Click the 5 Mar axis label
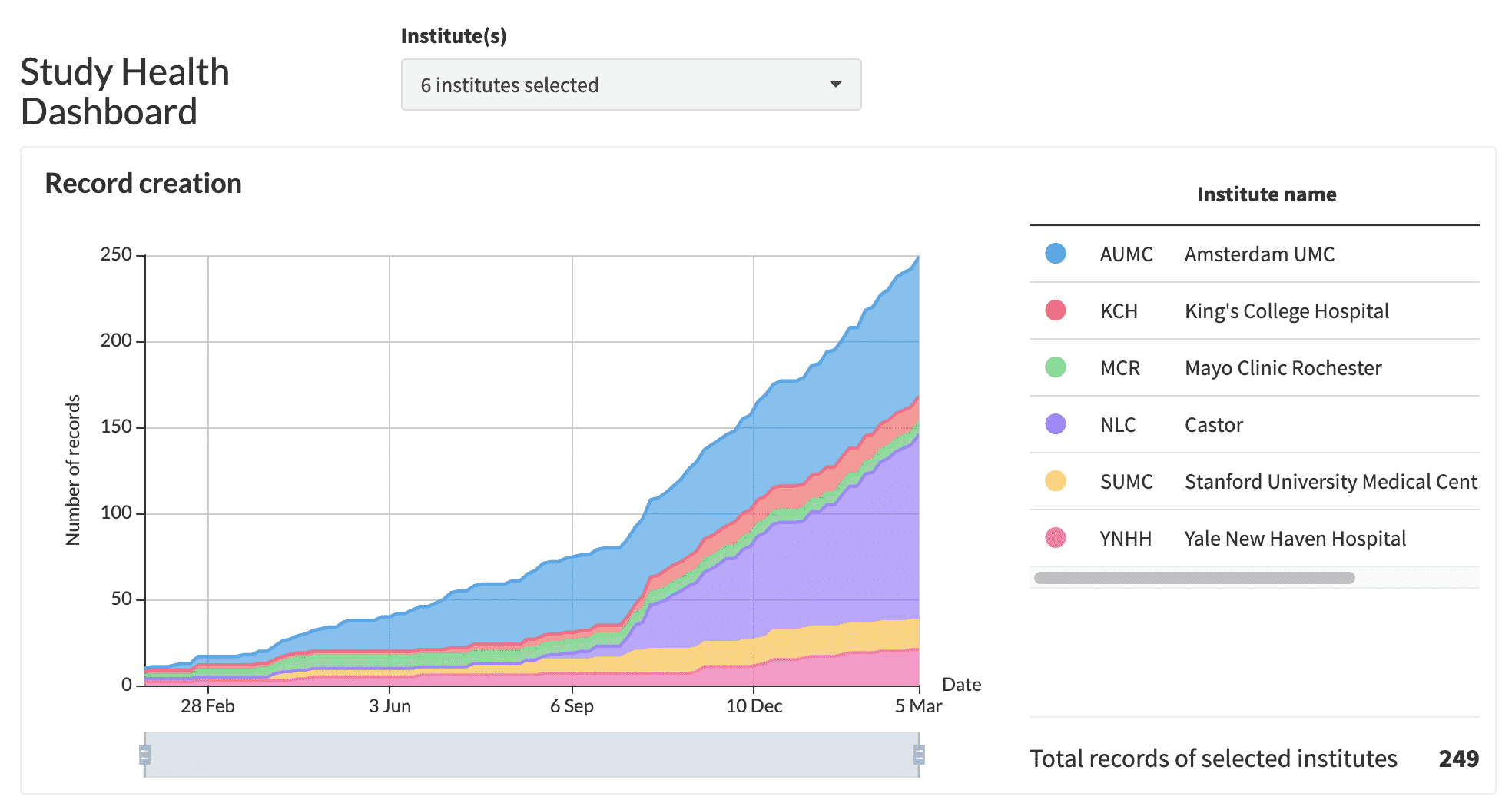 coord(918,706)
